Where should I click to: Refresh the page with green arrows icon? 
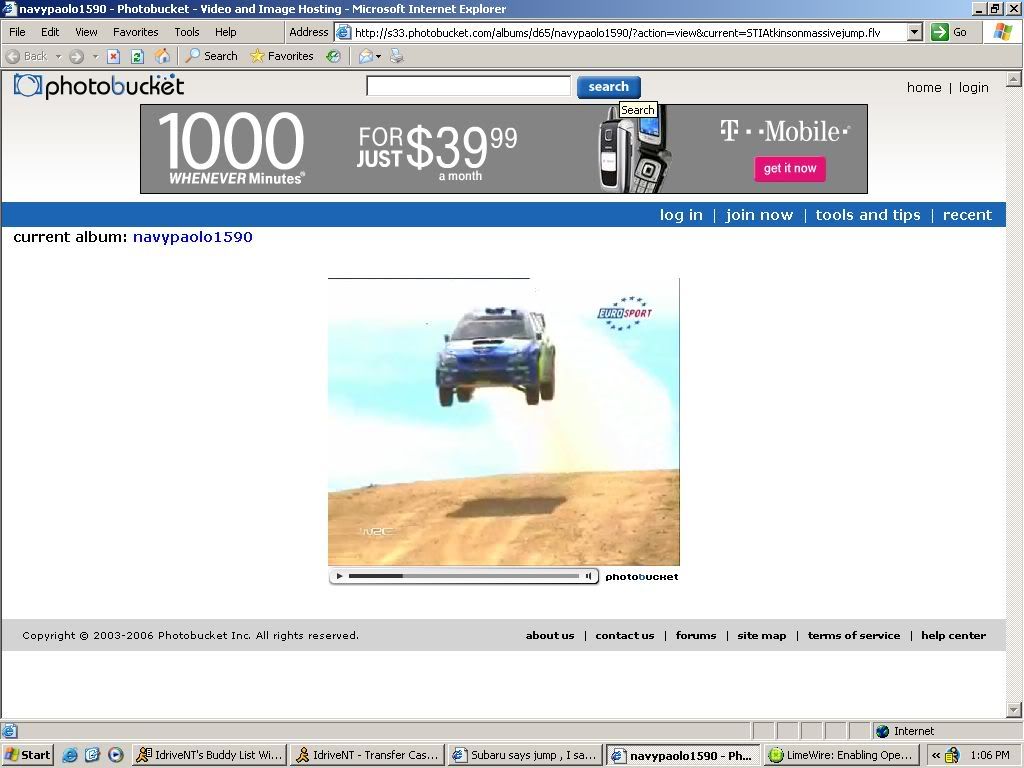[137, 56]
